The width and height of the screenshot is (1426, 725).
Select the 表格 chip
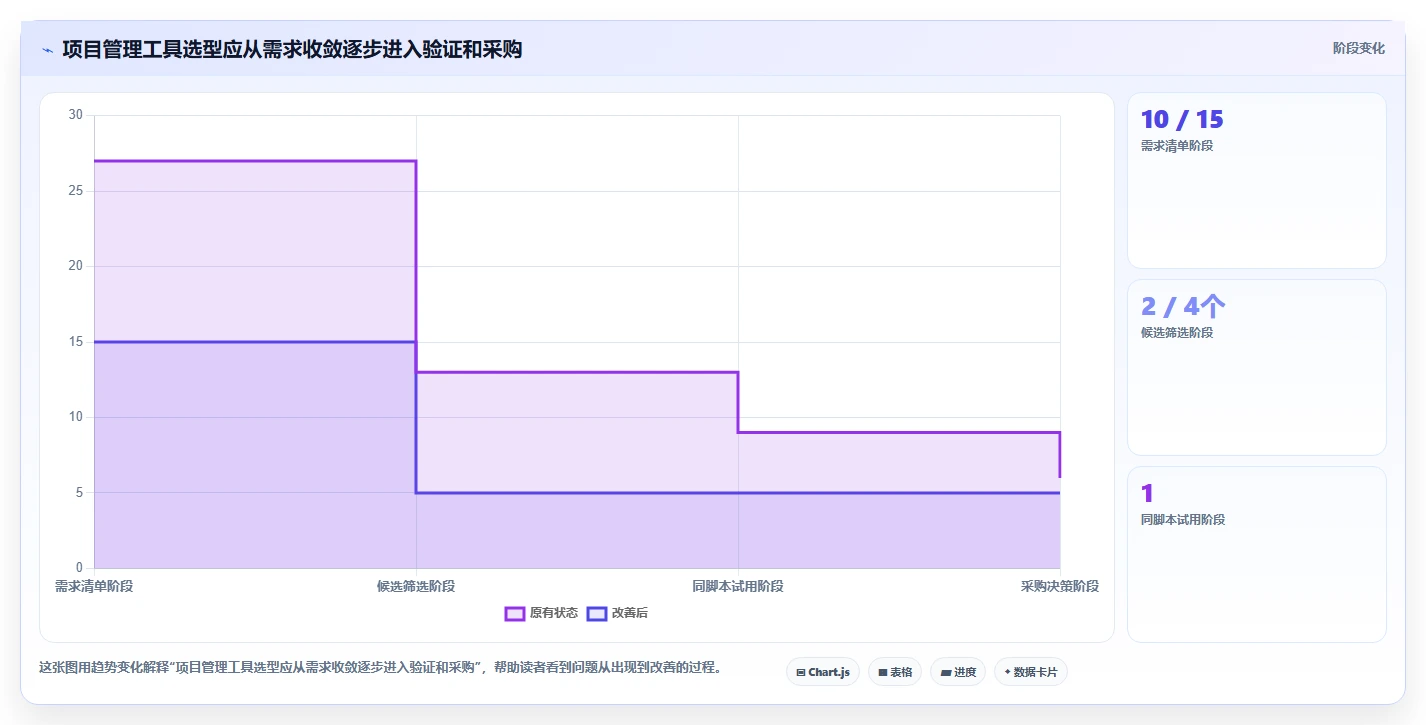point(895,672)
